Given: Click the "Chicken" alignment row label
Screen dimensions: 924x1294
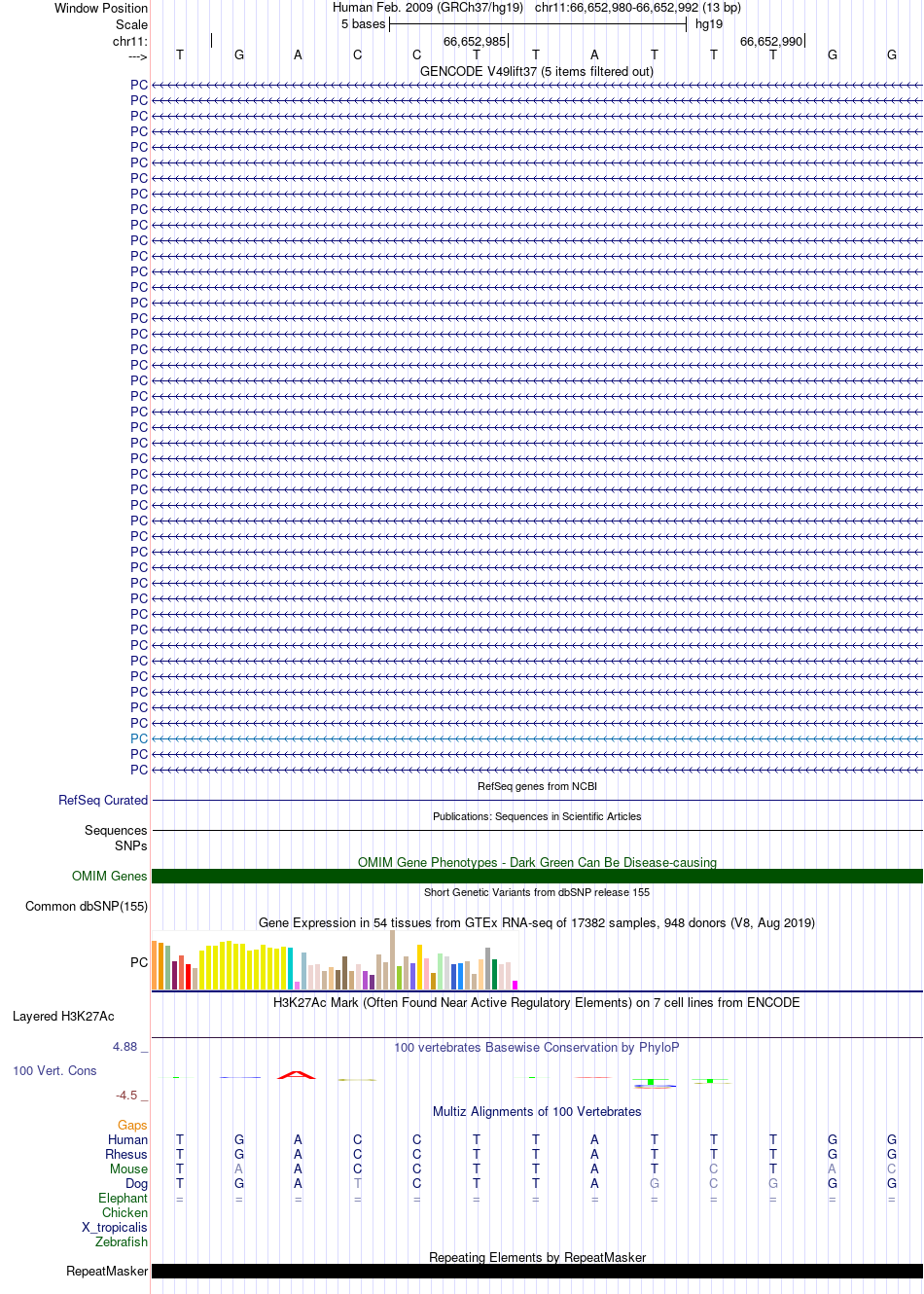Looking at the screenshot, I should point(125,1212).
